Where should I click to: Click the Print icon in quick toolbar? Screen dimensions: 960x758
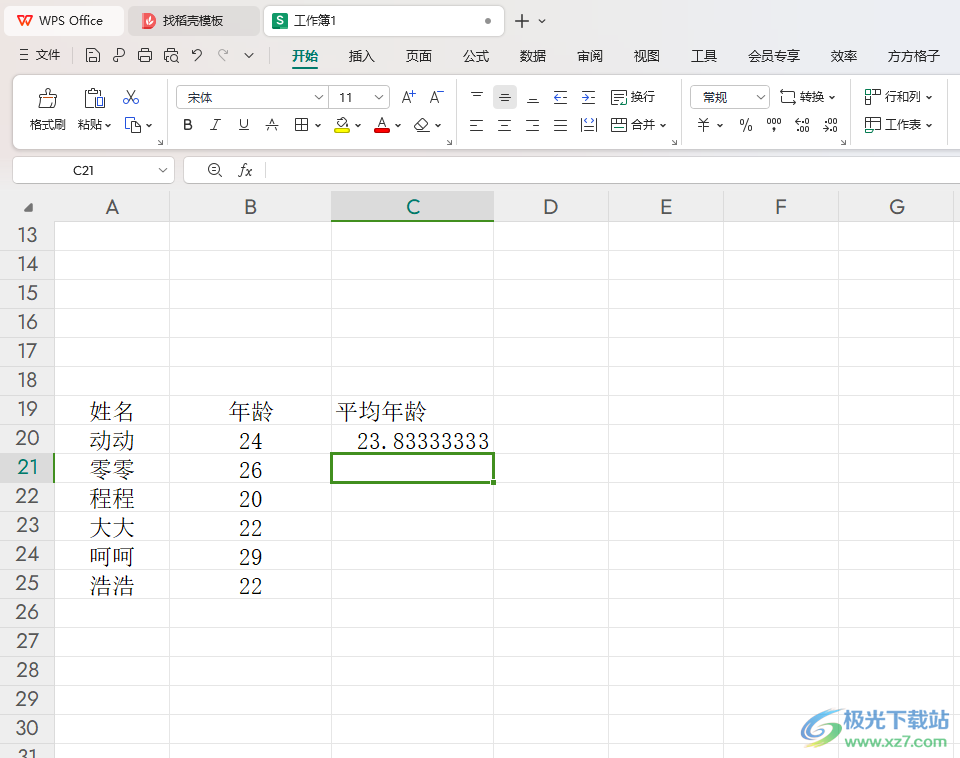[145, 56]
